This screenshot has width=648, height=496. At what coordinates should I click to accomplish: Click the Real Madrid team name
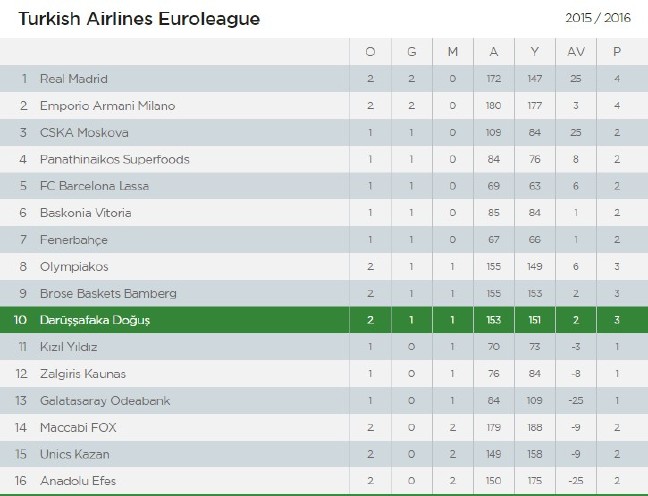point(73,78)
